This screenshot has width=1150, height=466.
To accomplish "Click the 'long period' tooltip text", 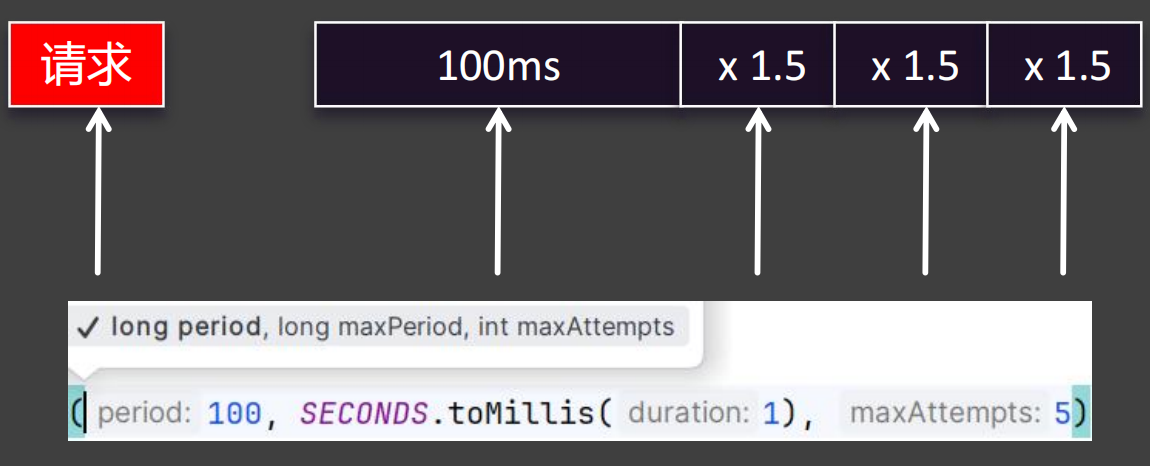I will coord(186,327).
